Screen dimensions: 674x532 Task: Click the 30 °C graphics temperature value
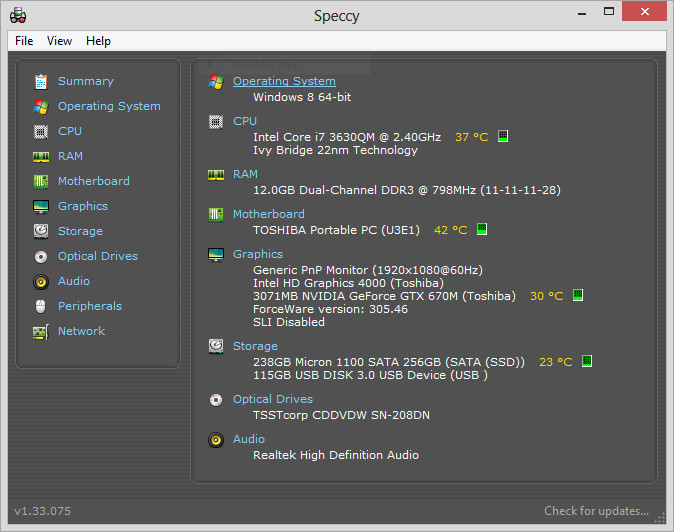546,296
